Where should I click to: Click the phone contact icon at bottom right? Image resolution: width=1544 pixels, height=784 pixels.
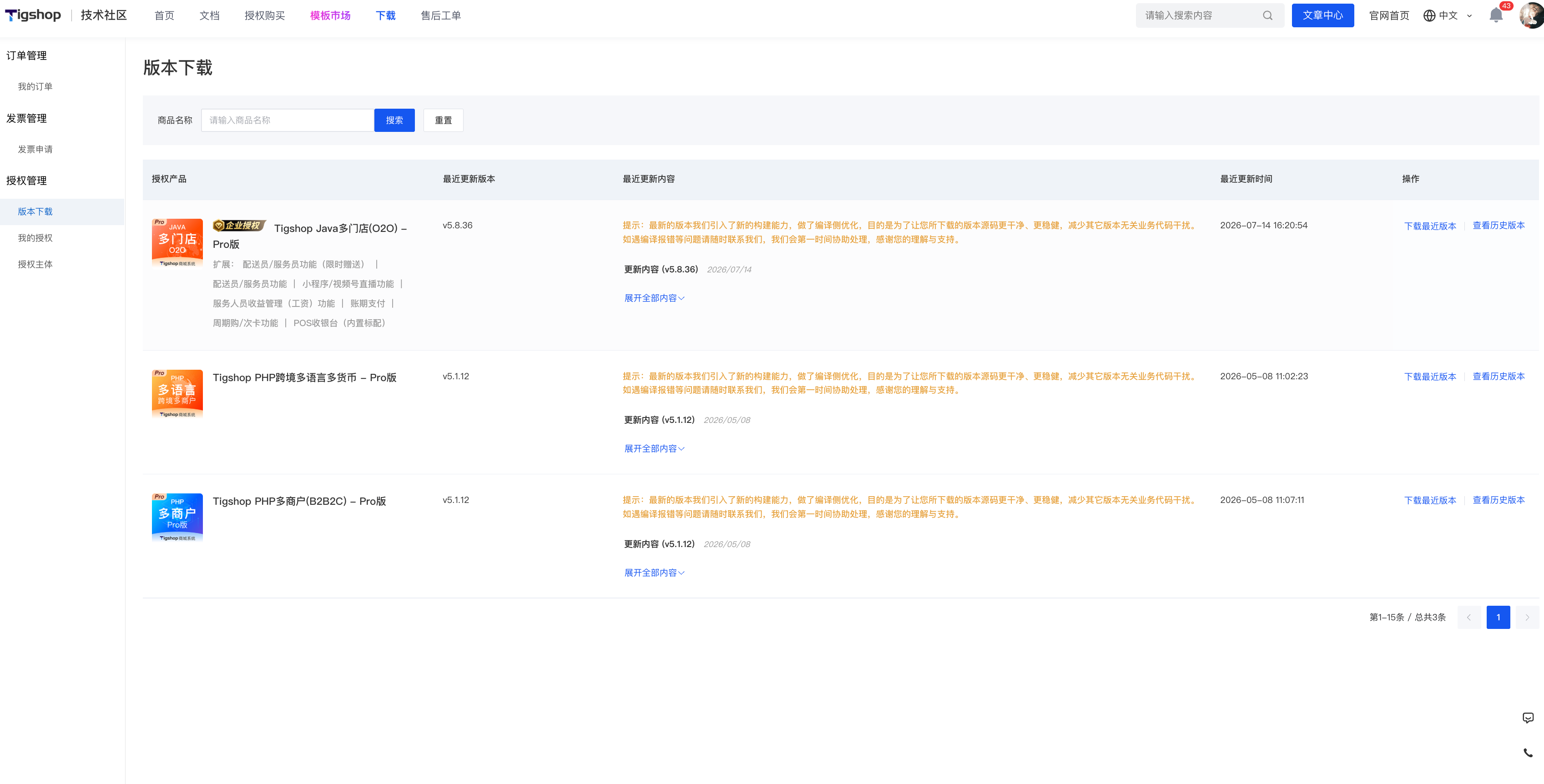(x=1528, y=753)
